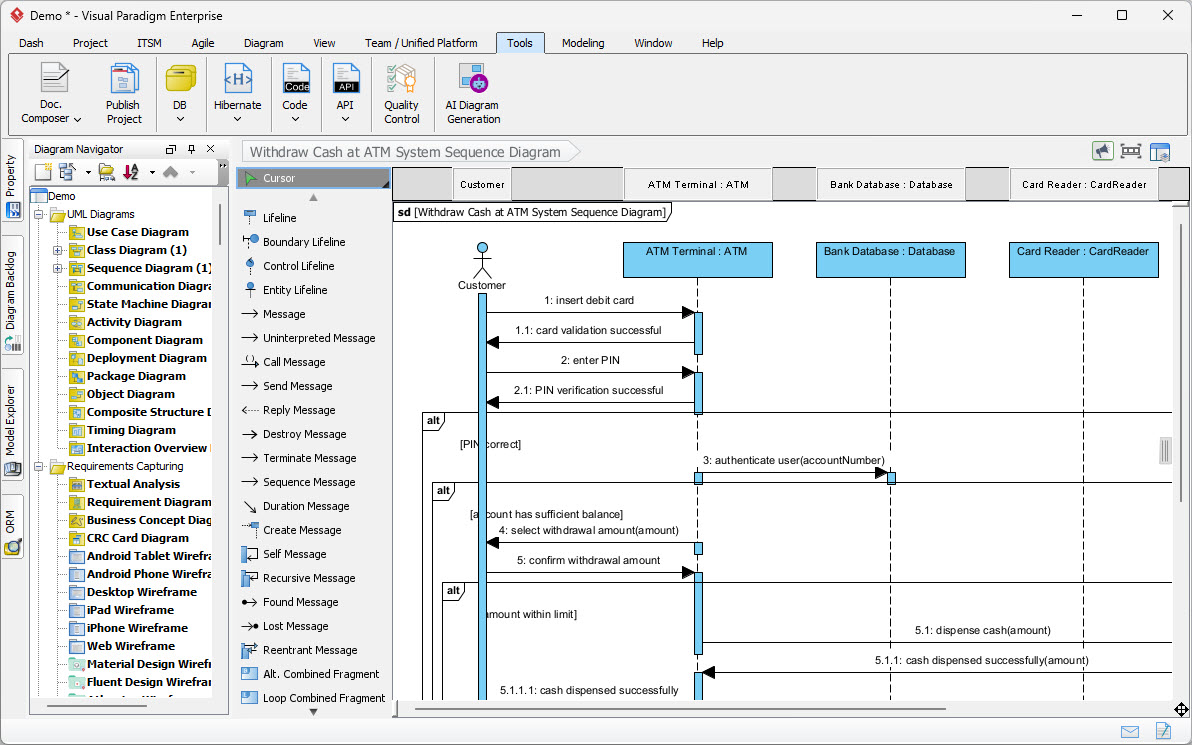Screen dimensions: 1192x745
Task: Click the diagram horizontal scrollbar
Action: coord(680,709)
